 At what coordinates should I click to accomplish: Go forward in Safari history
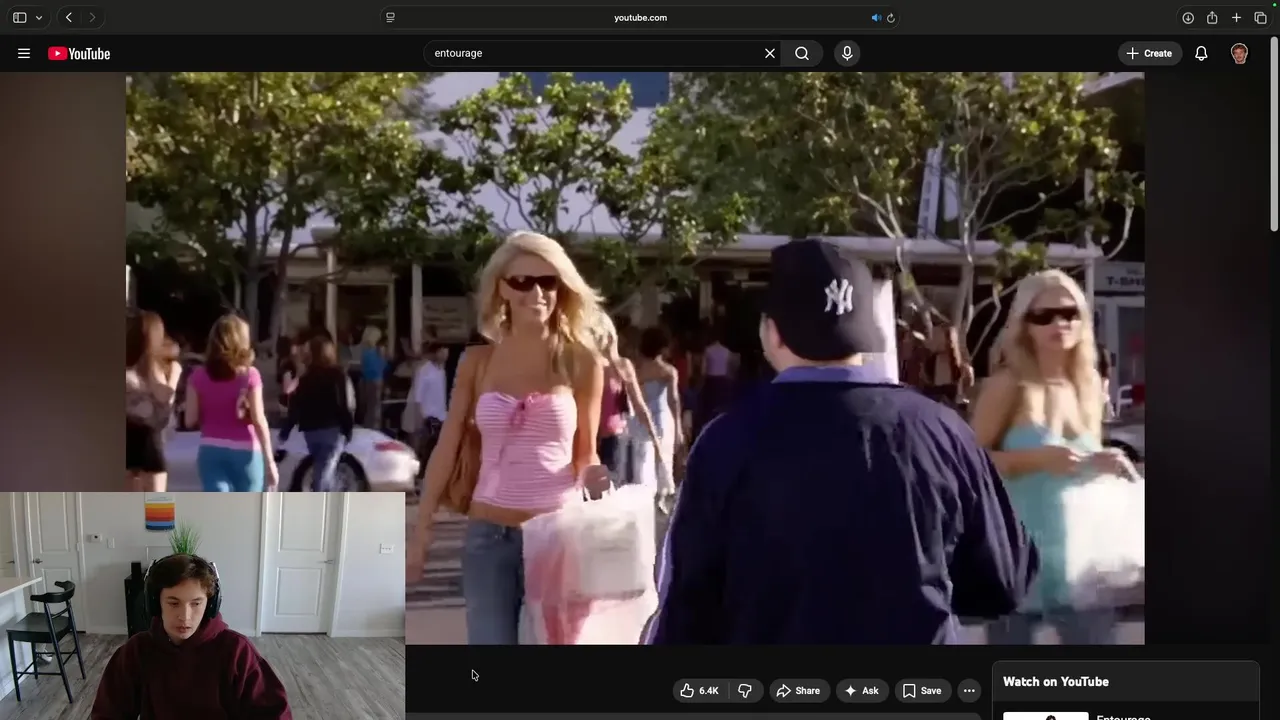tap(92, 17)
